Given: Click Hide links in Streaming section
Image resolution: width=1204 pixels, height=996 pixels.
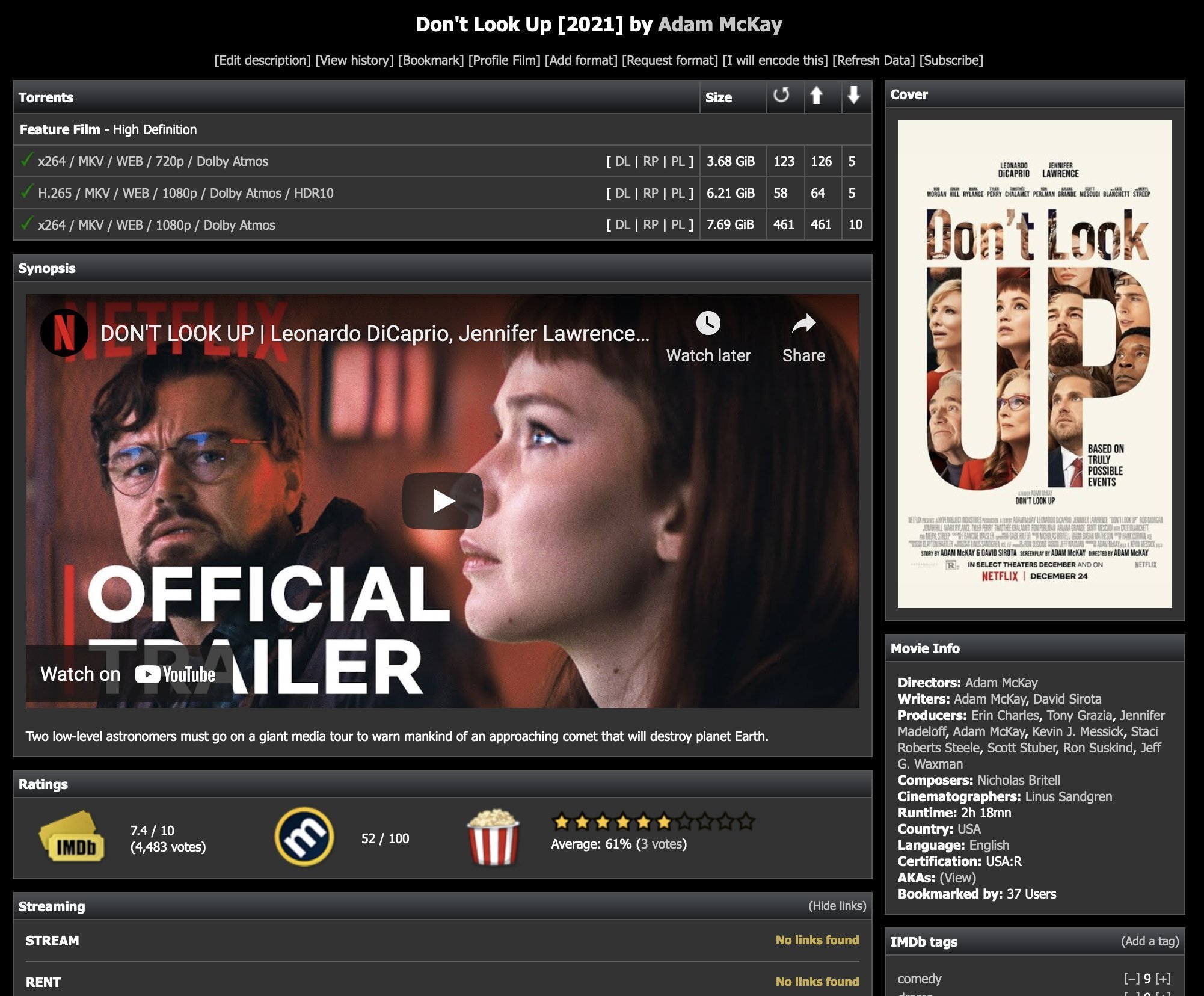Looking at the screenshot, I should click(x=837, y=906).
